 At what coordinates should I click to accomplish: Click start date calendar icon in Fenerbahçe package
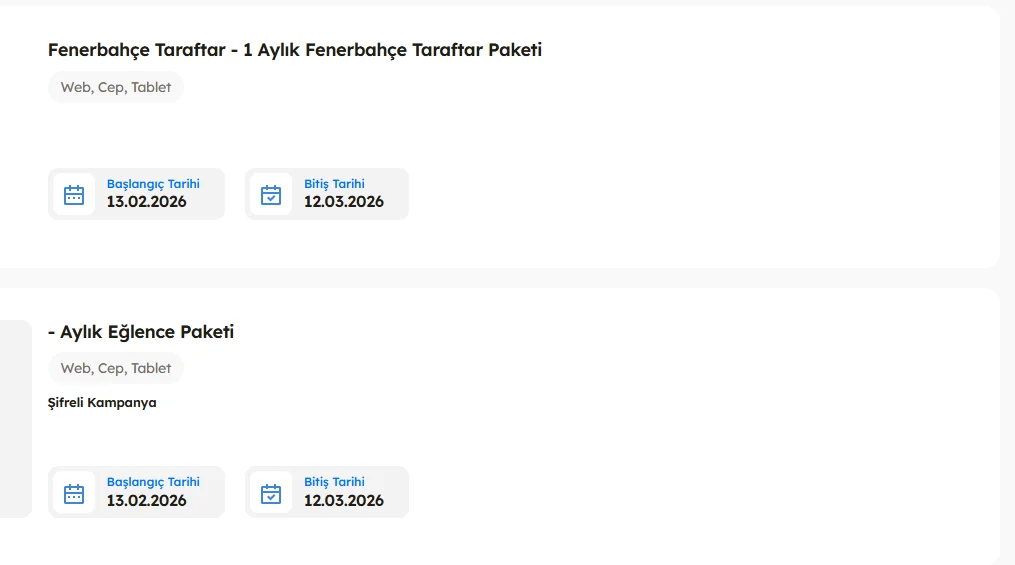point(74,195)
